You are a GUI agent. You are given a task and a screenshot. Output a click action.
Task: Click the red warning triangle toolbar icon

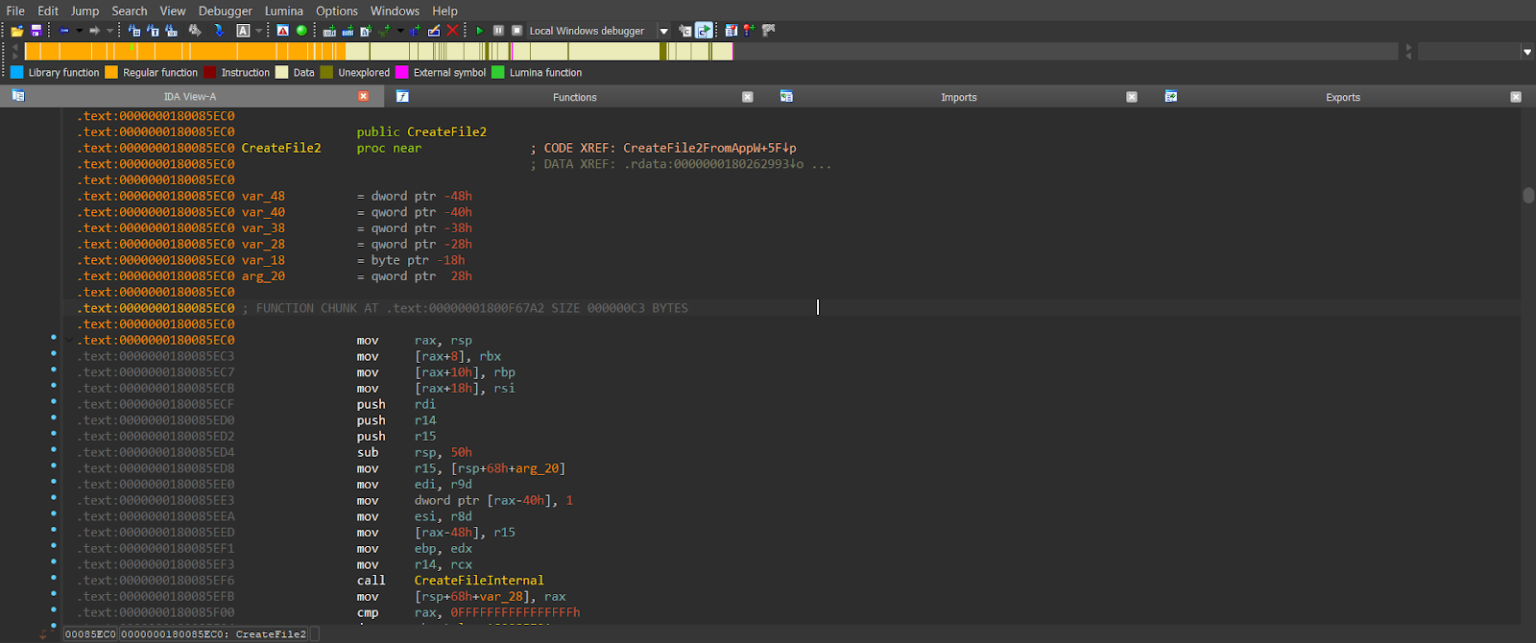coord(283,31)
